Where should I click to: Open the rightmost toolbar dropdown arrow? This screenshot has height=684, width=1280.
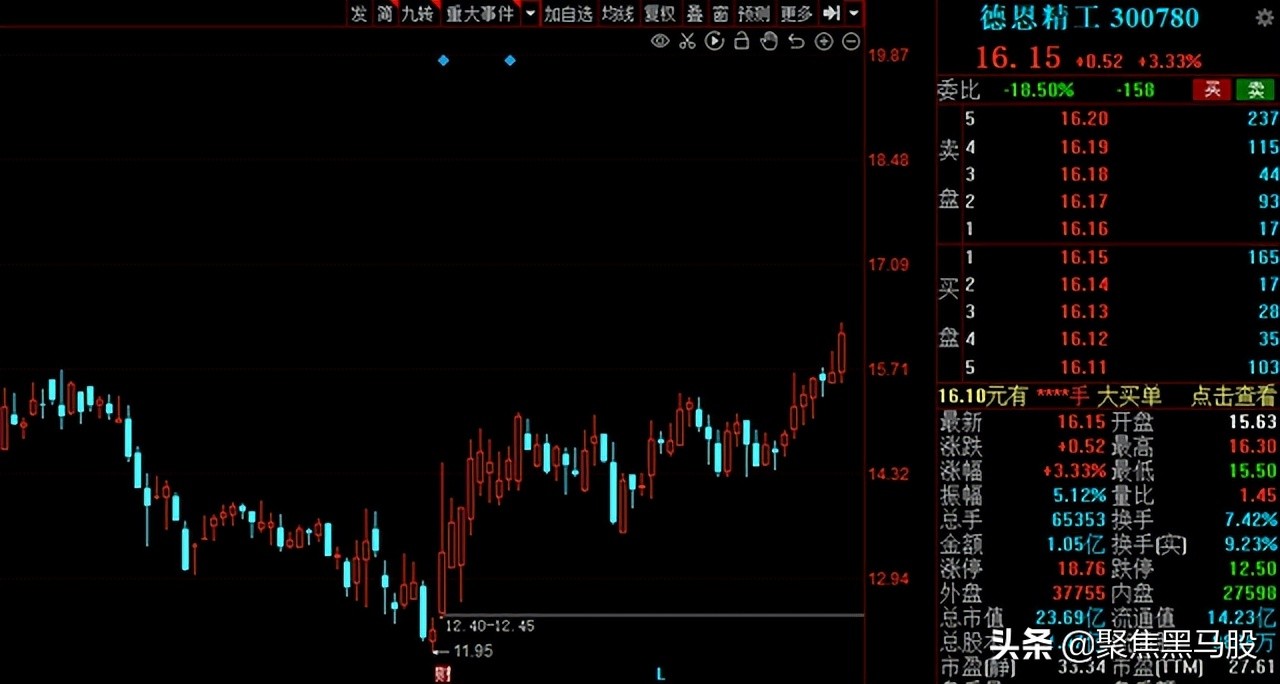(853, 14)
